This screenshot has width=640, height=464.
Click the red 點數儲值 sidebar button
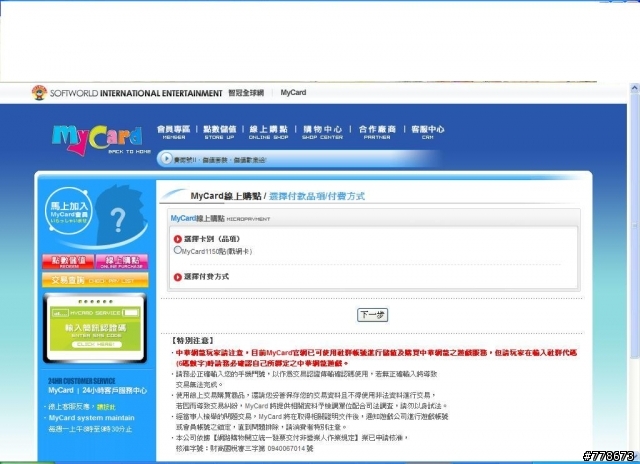click(x=68, y=262)
